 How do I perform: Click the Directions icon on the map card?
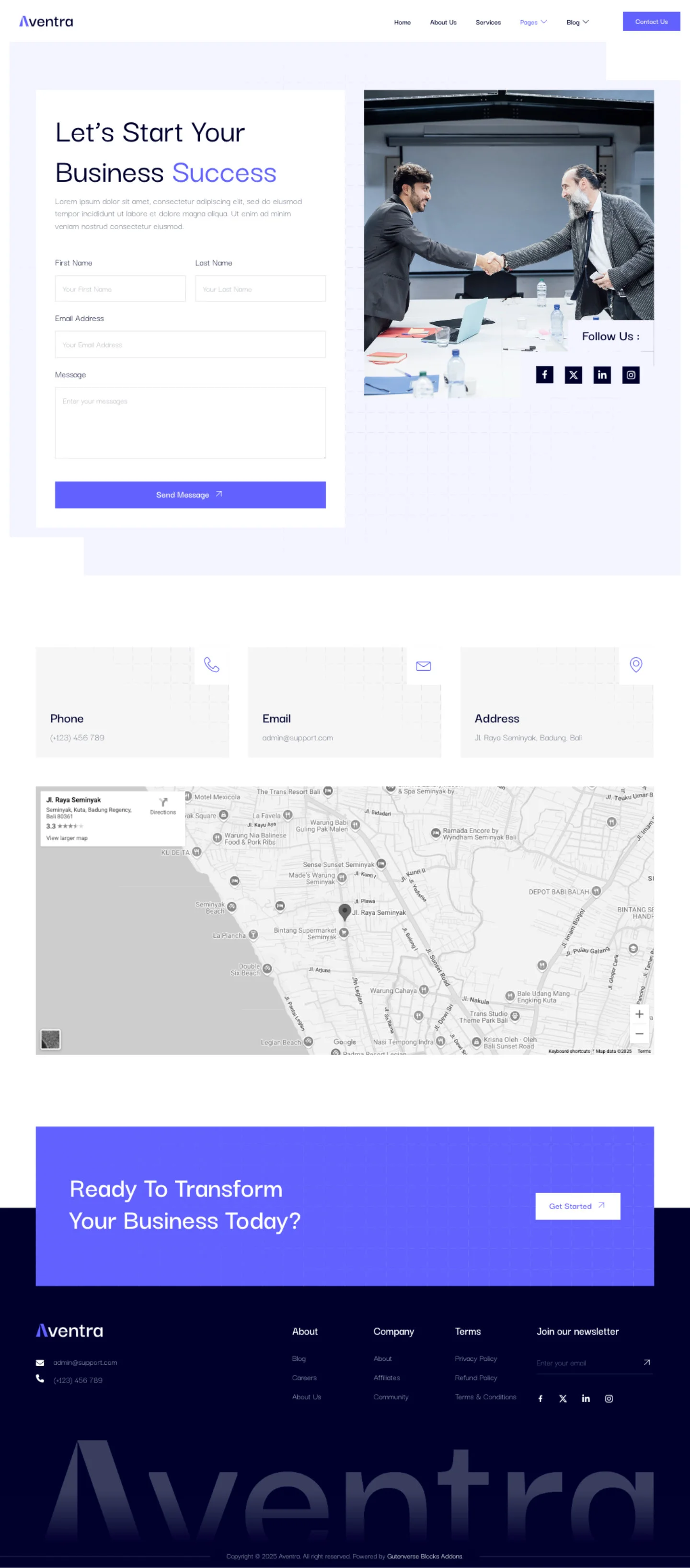162,803
